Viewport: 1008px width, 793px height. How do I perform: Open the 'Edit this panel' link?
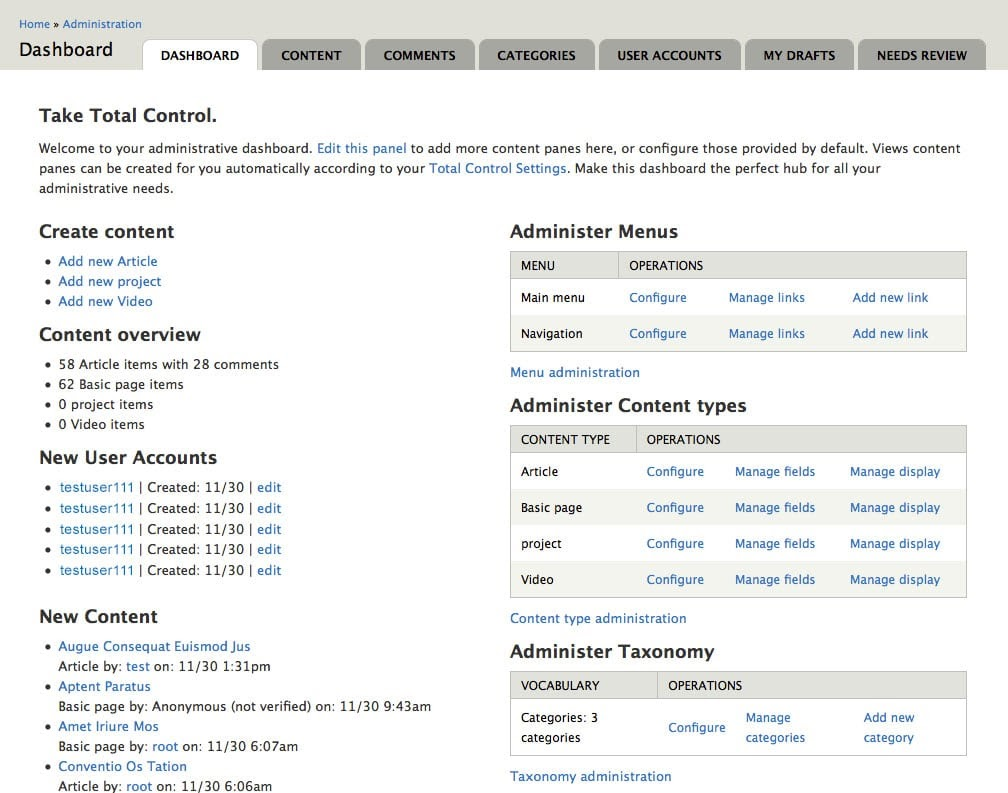click(361, 148)
